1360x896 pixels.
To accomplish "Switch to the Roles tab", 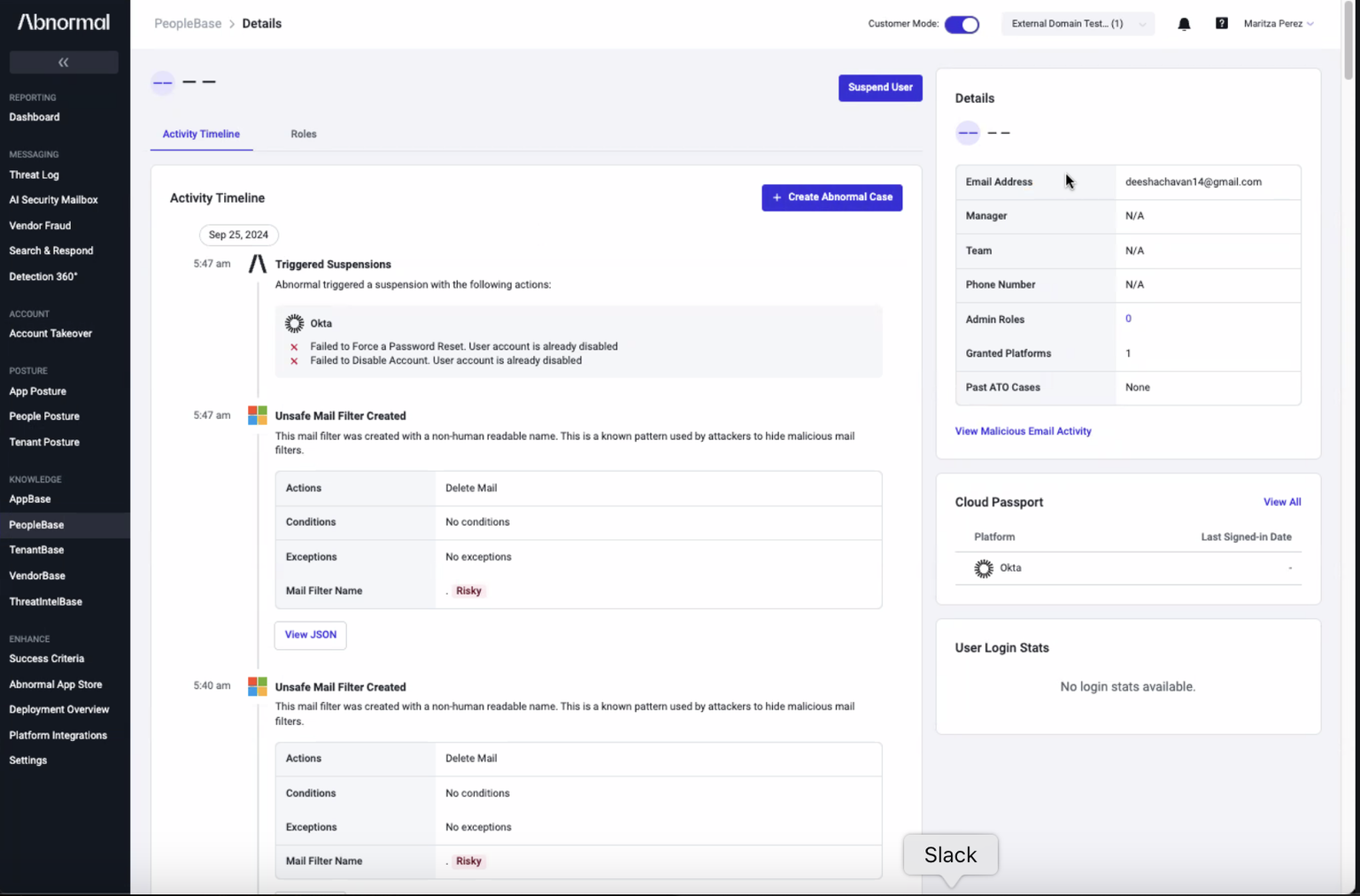I will pos(304,135).
